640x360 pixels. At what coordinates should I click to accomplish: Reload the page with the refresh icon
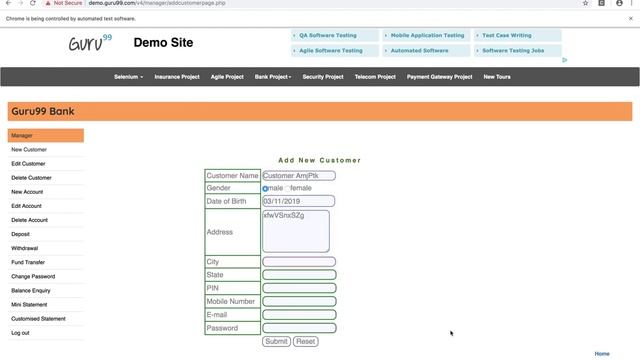coord(33,3)
